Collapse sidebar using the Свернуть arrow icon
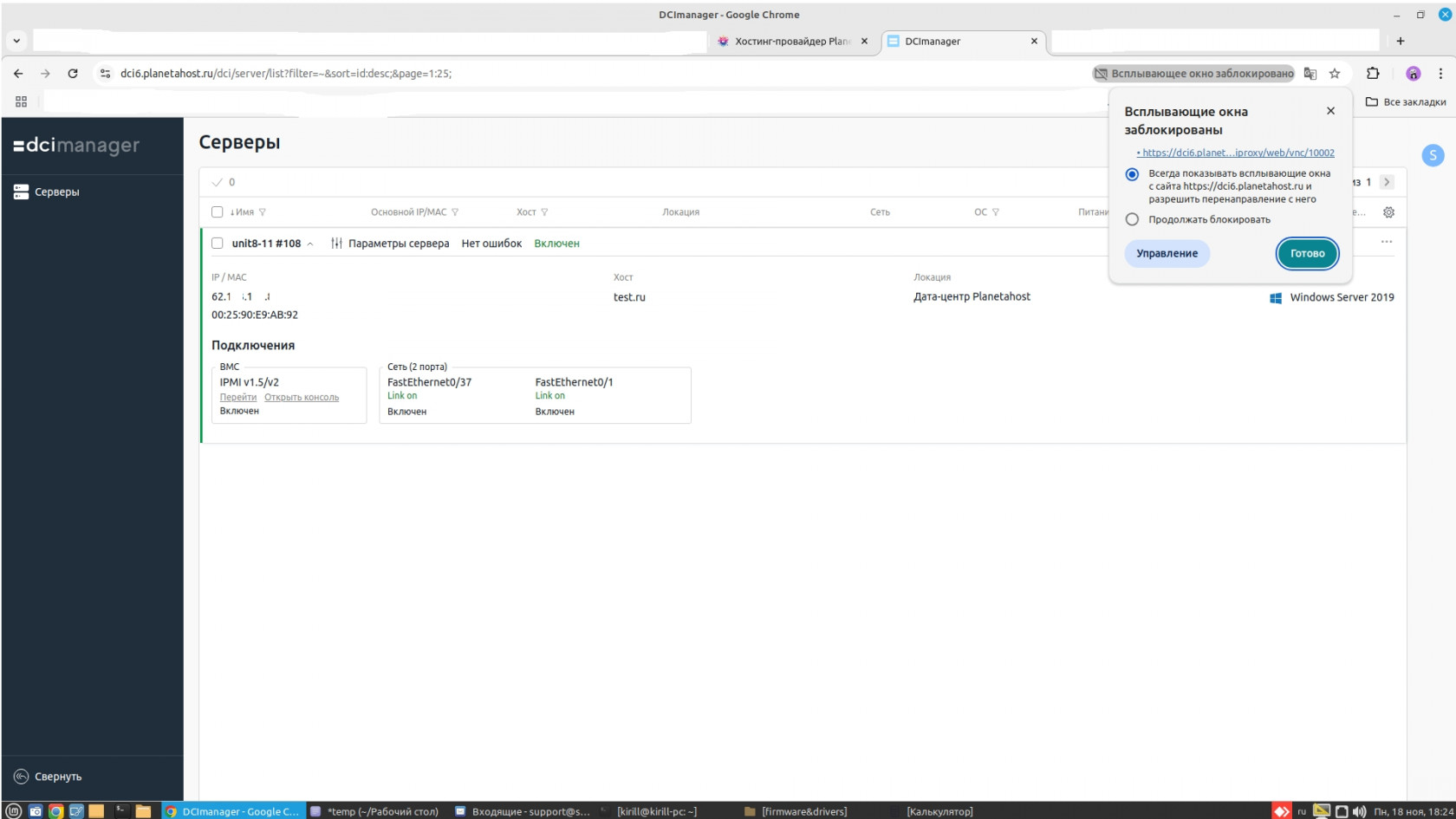1456x819 pixels. pos(21,777)
